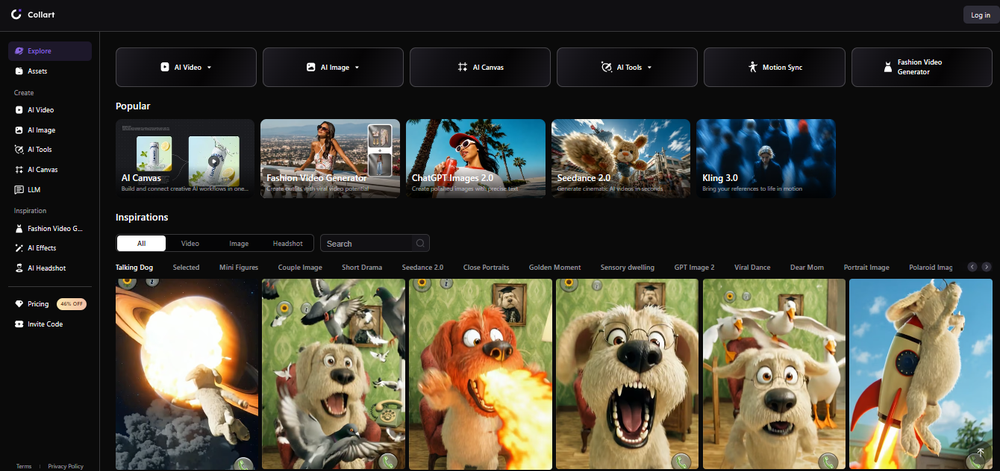1000x471 pixels.
Task: Click the Pricing diamond icon
Action: click(19, 304)
